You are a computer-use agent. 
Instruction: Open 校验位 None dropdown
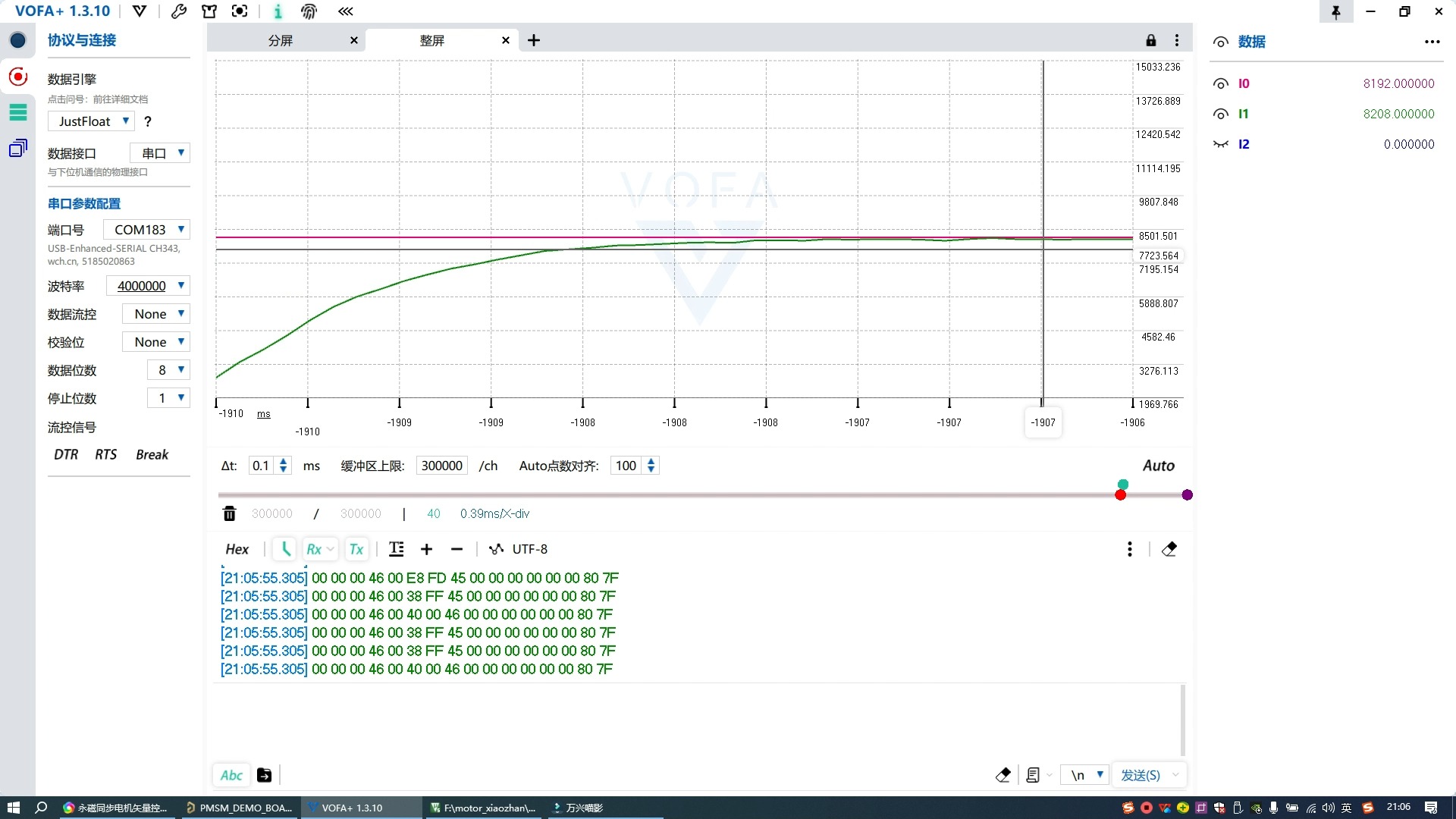click(156, 342)
